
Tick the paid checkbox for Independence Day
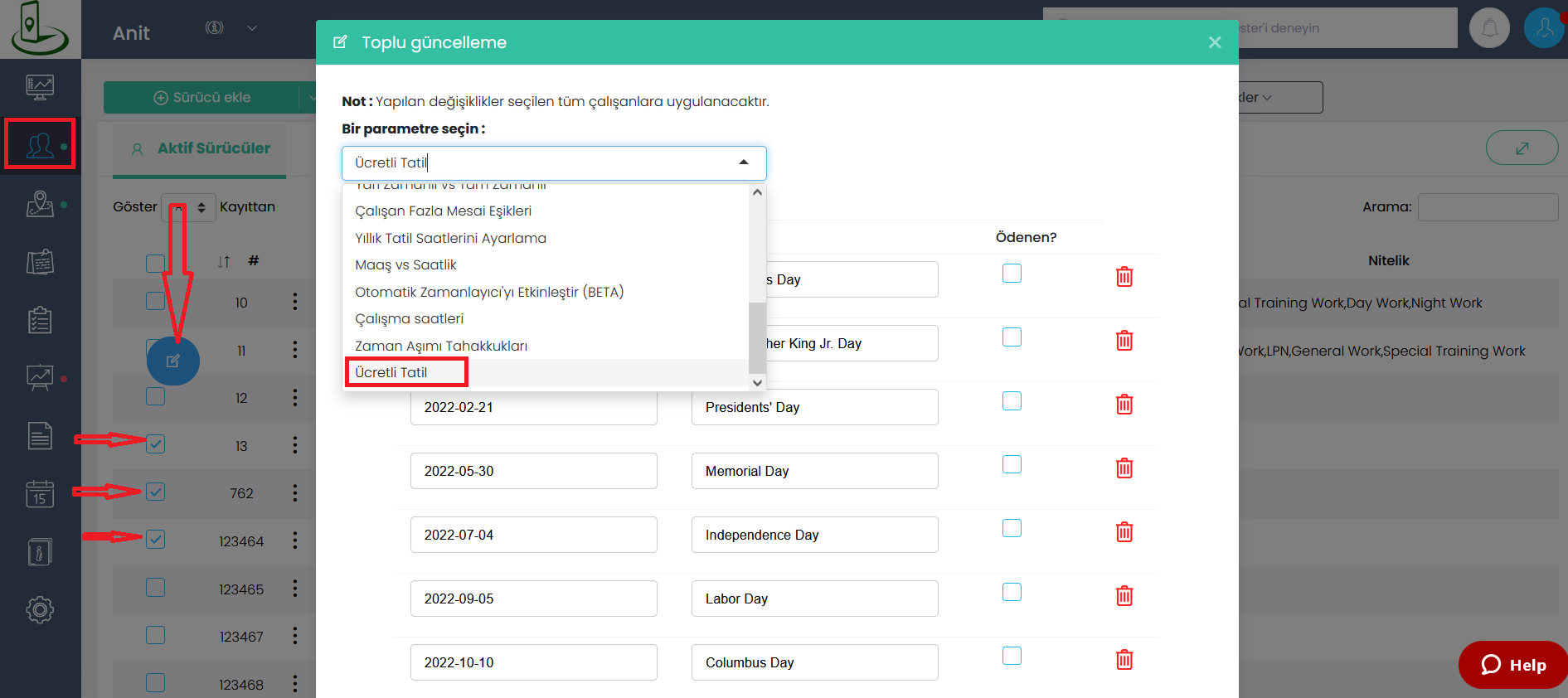coord(1012,528)
